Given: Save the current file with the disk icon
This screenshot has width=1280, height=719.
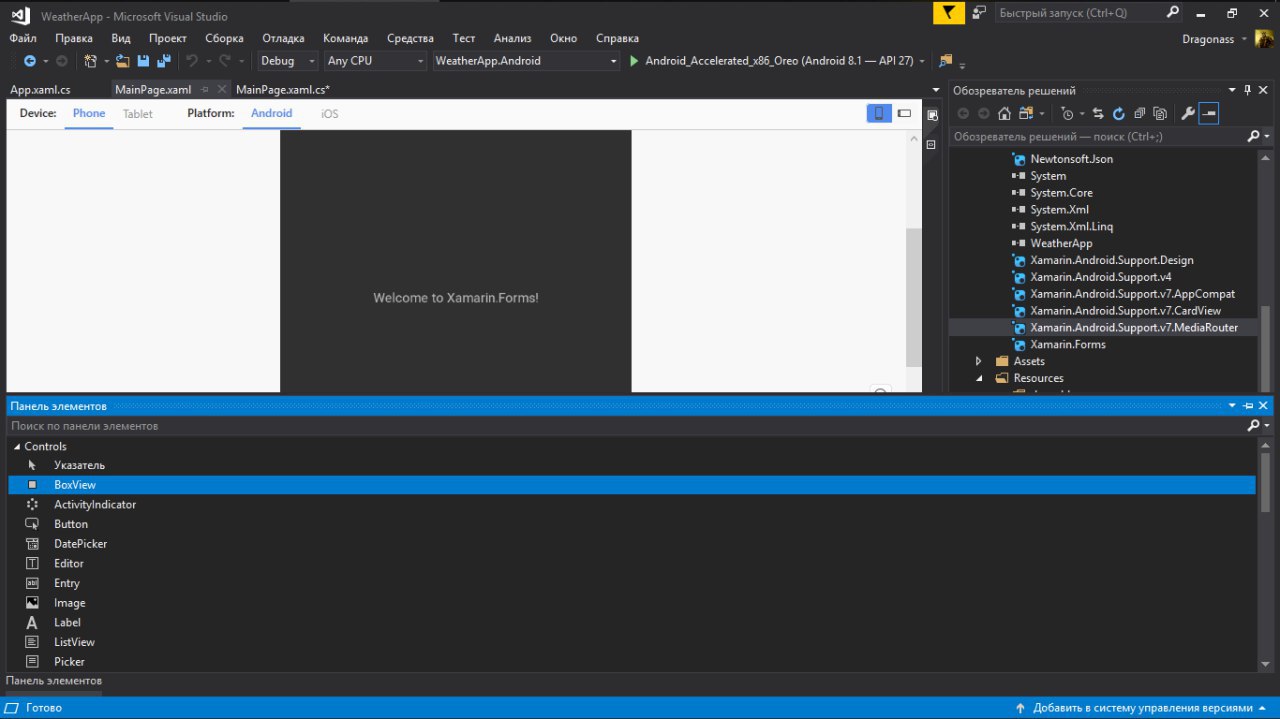Looking at the screenshot, I should [143, 61].
